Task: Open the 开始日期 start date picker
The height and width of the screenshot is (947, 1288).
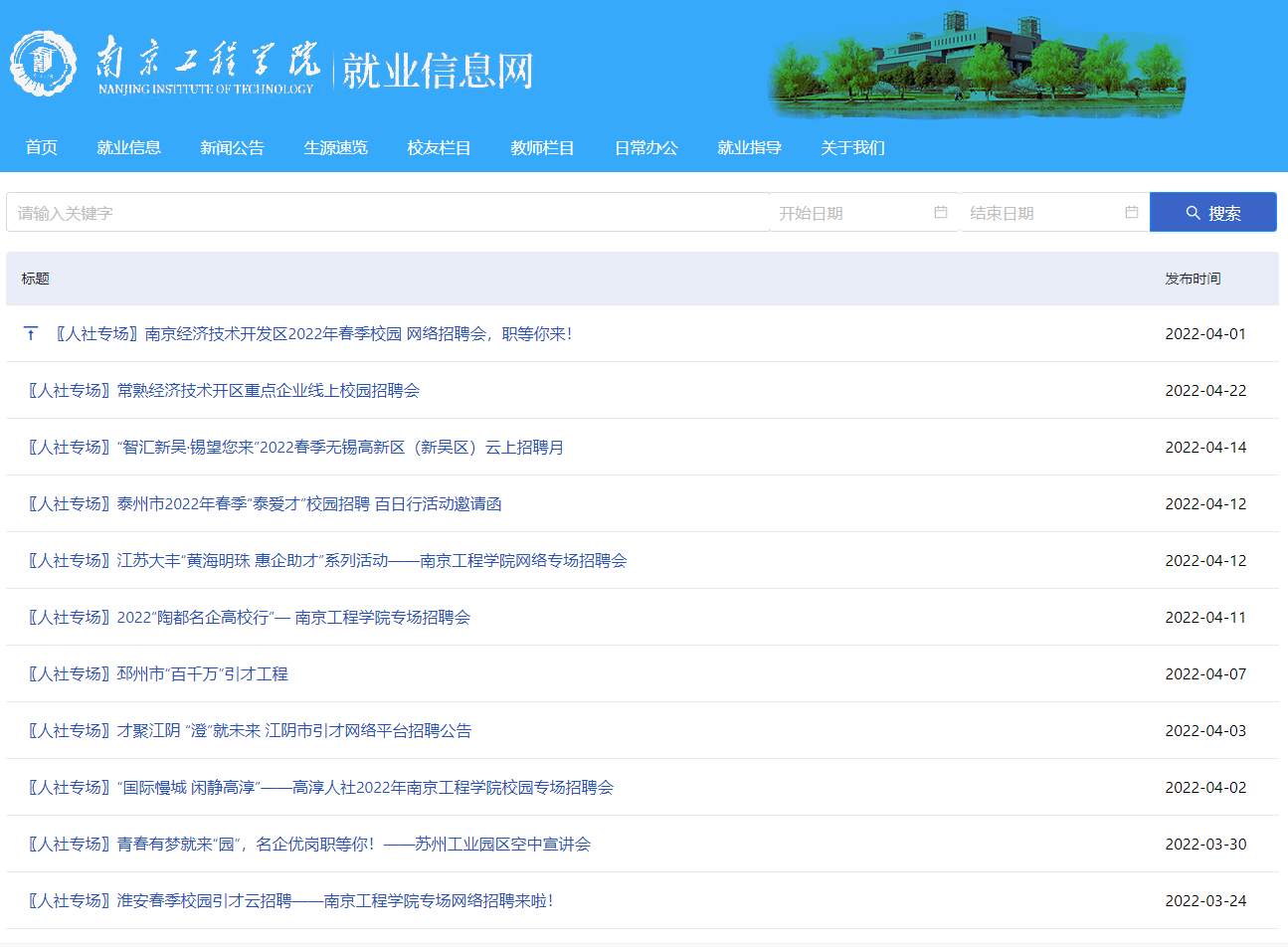Action: pos(850,212)
